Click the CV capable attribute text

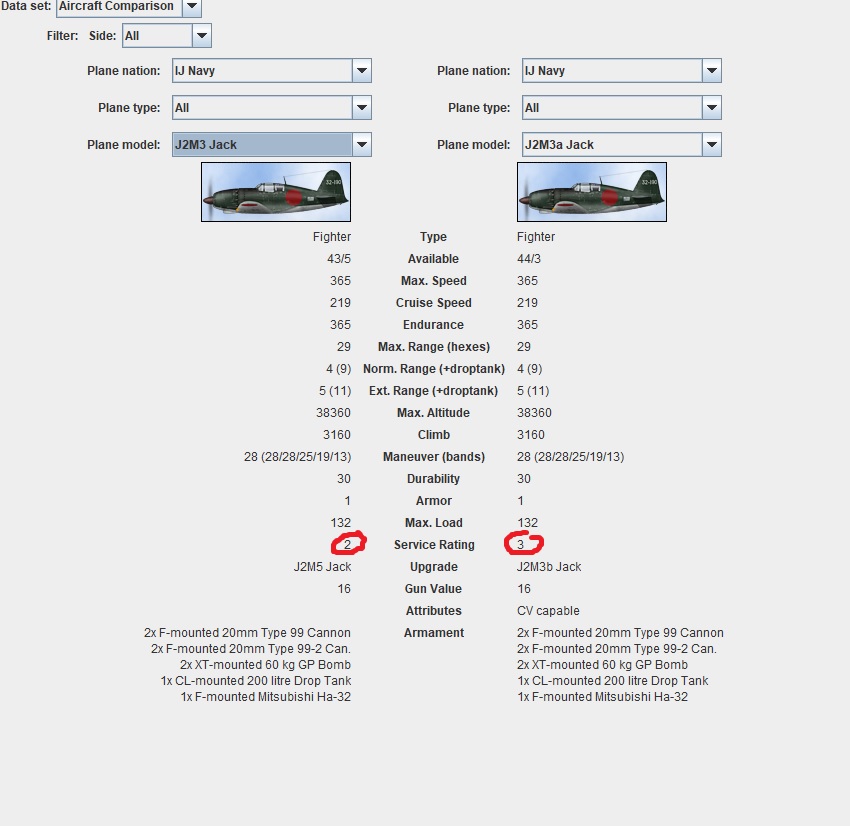pyautogui.click(x=548, y=611)
